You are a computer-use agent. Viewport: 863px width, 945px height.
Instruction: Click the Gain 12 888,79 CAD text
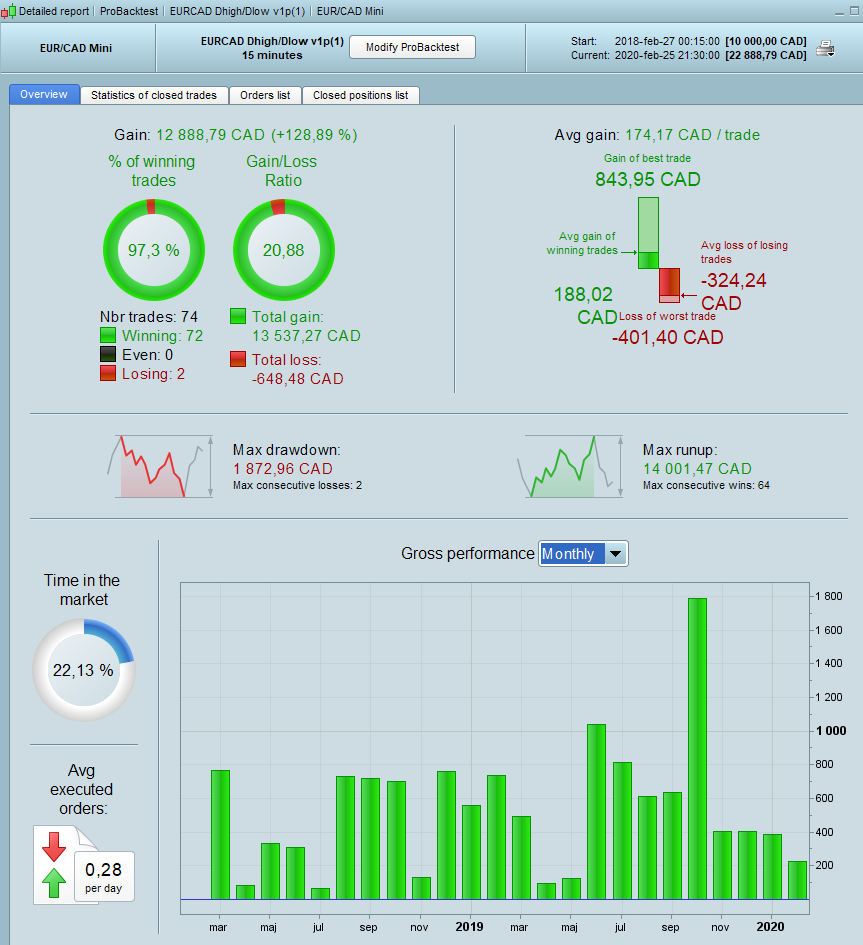point(236,134)
